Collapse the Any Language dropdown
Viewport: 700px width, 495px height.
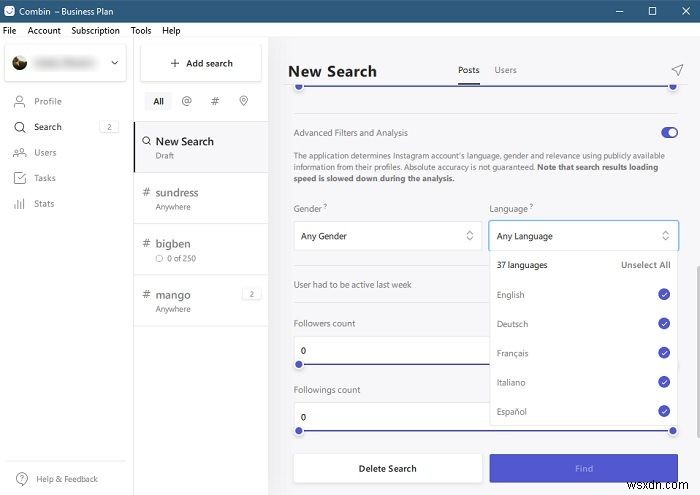583,236
